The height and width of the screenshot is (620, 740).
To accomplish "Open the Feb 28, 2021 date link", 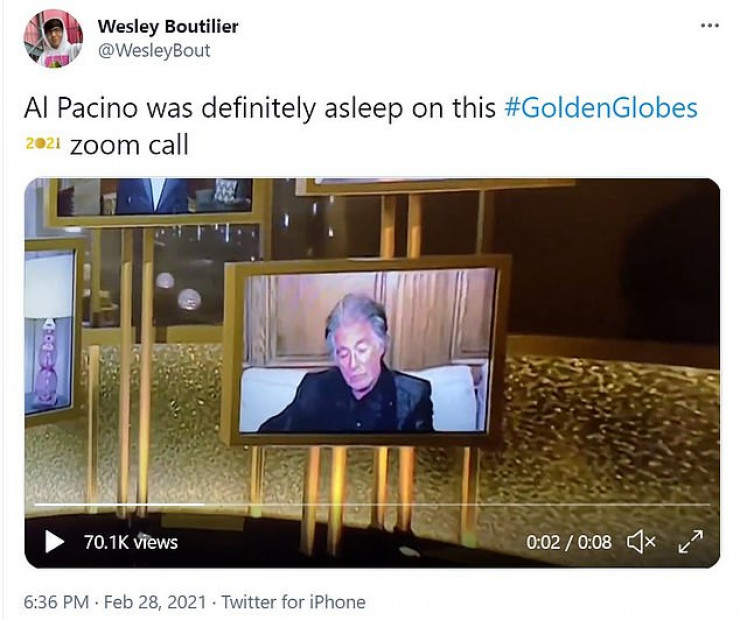I will pos(155,602).
